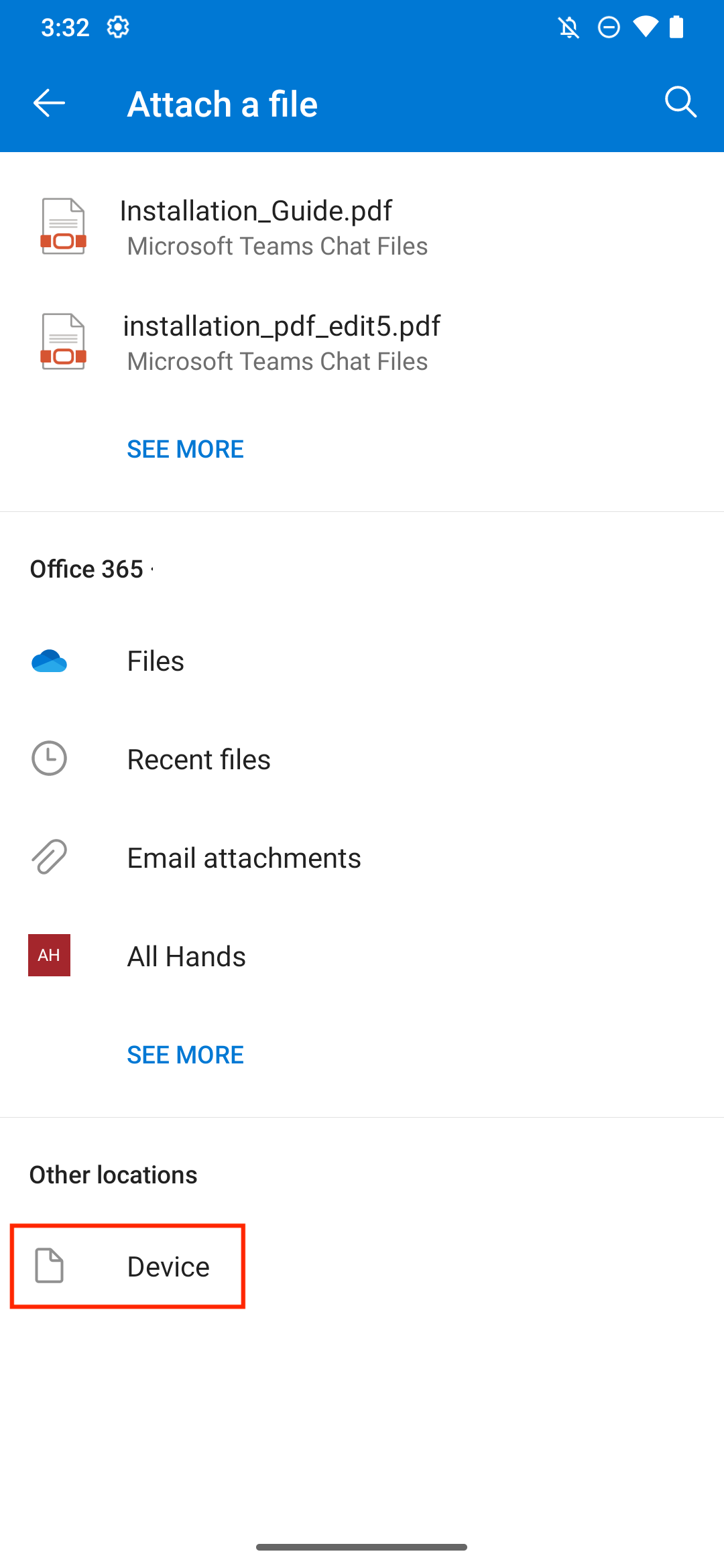Tap the Attach a file title
The width and height of the screenshot is (724, 1568).
(223, 104)
